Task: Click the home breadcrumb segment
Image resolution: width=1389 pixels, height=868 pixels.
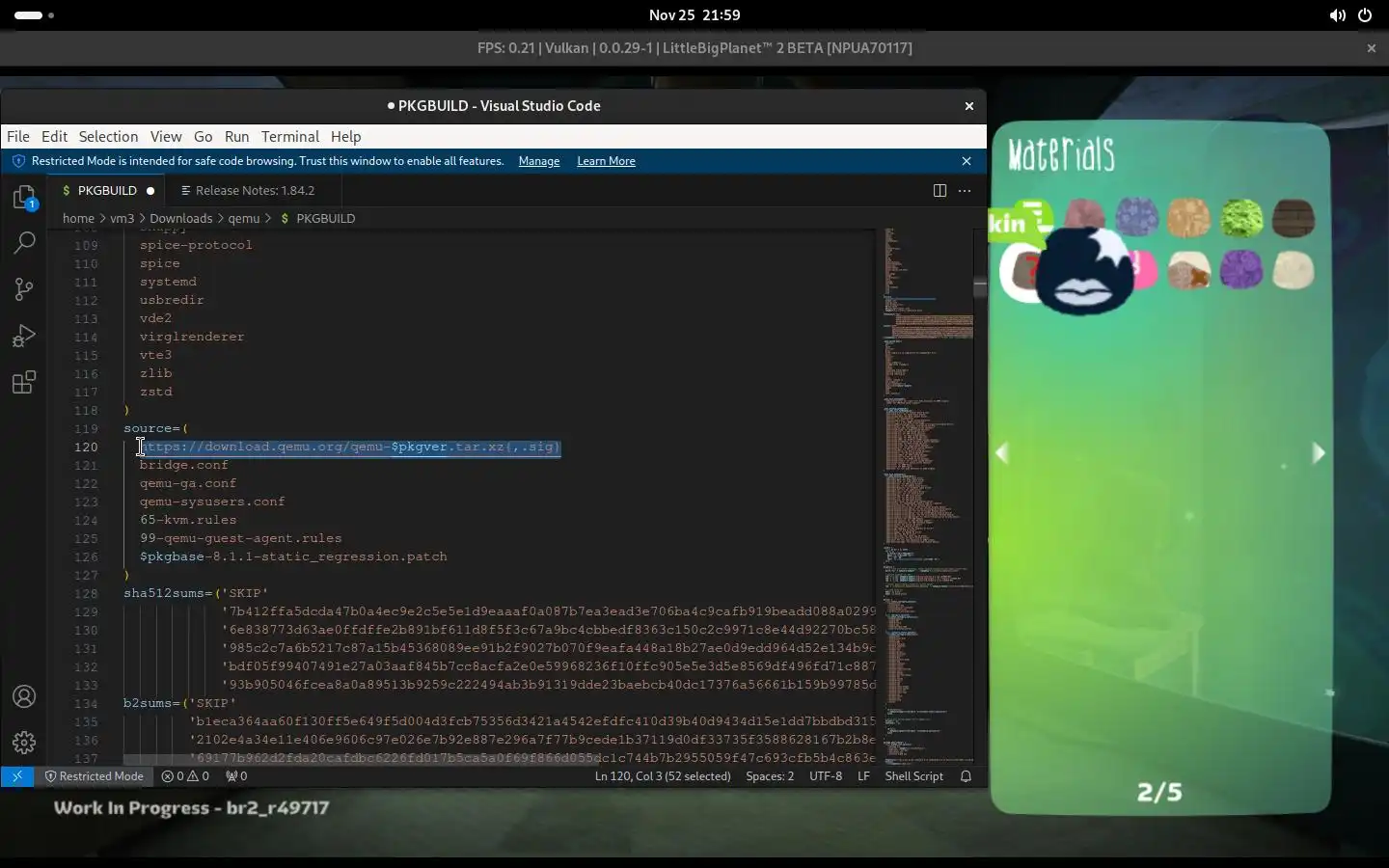Action: (78, 218)
